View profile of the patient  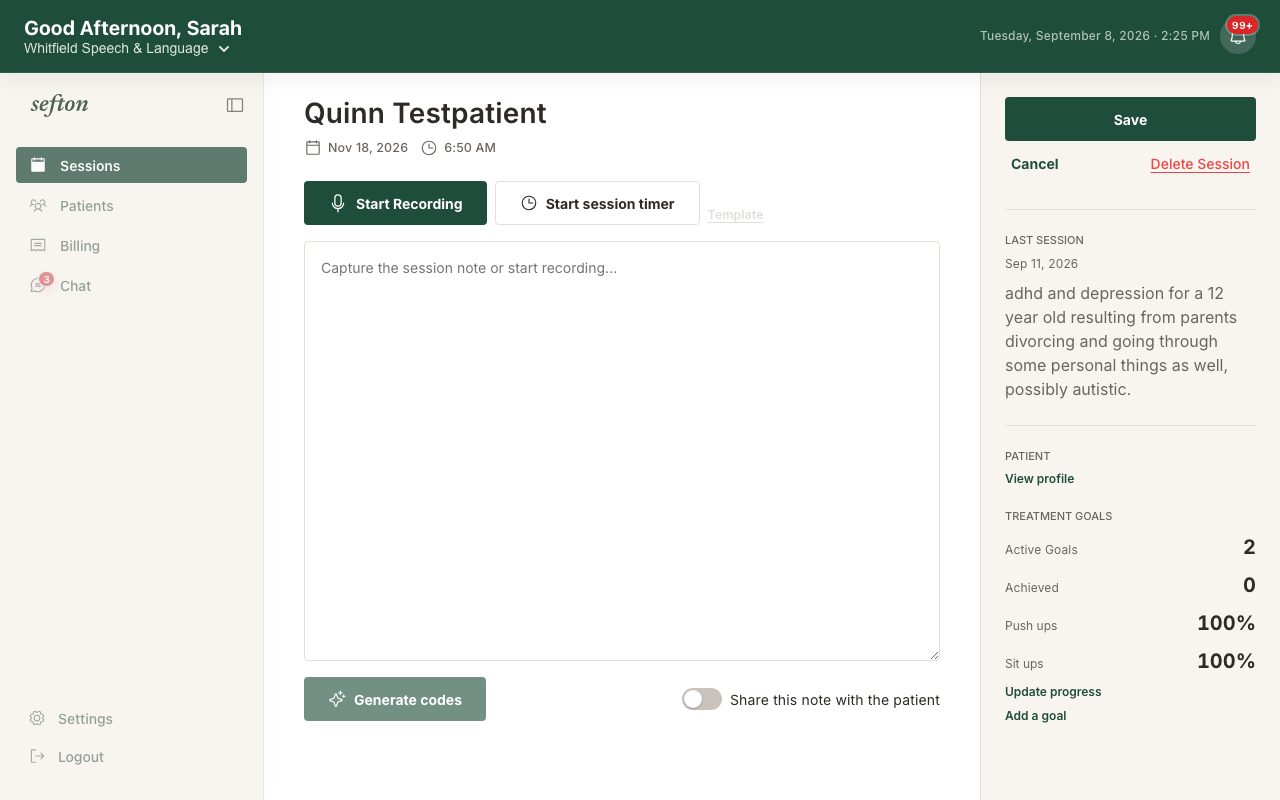pyautogui.click(x=1039, y=478)
